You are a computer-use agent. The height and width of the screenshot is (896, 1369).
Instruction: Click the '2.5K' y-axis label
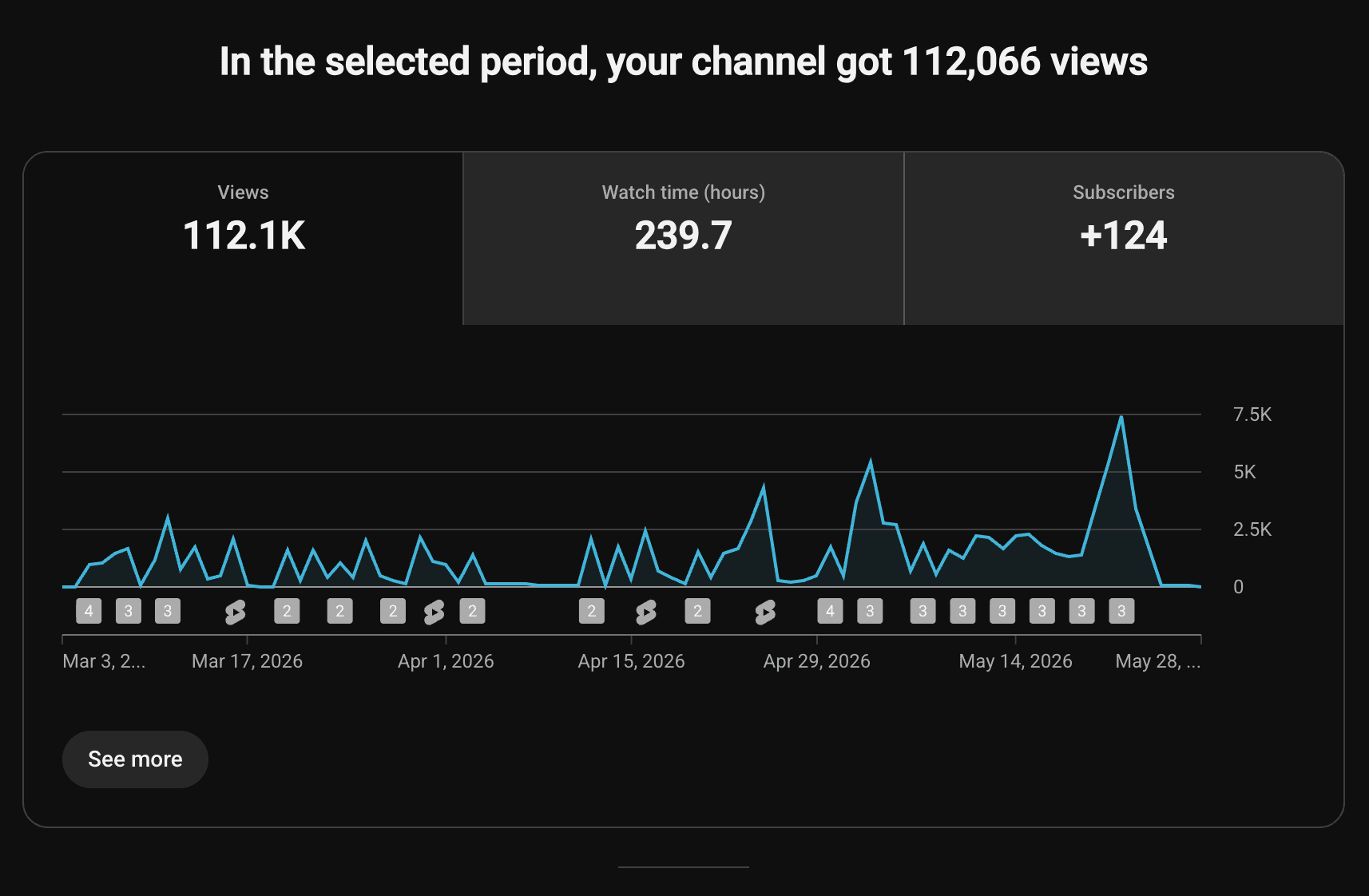point(1252,529)
